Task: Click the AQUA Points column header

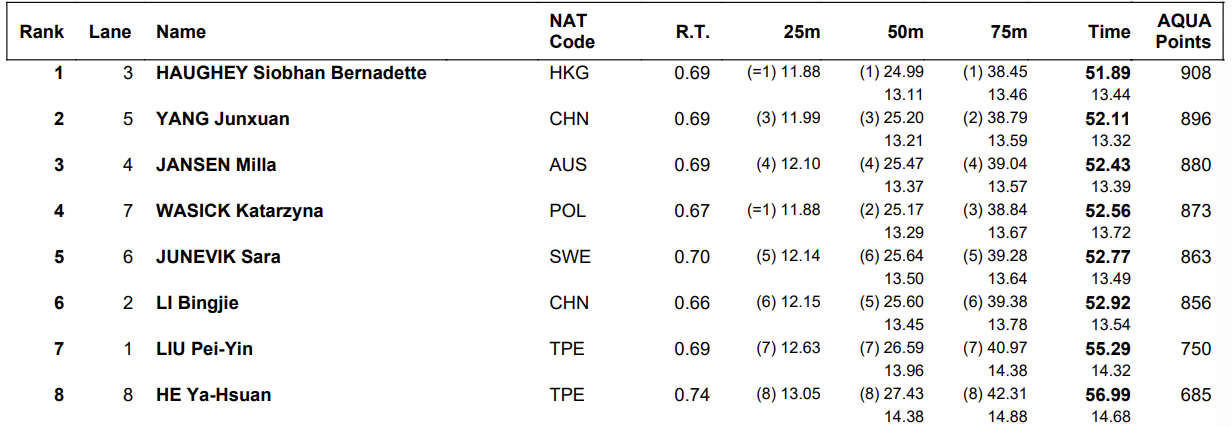Action: coord(1184,32)
